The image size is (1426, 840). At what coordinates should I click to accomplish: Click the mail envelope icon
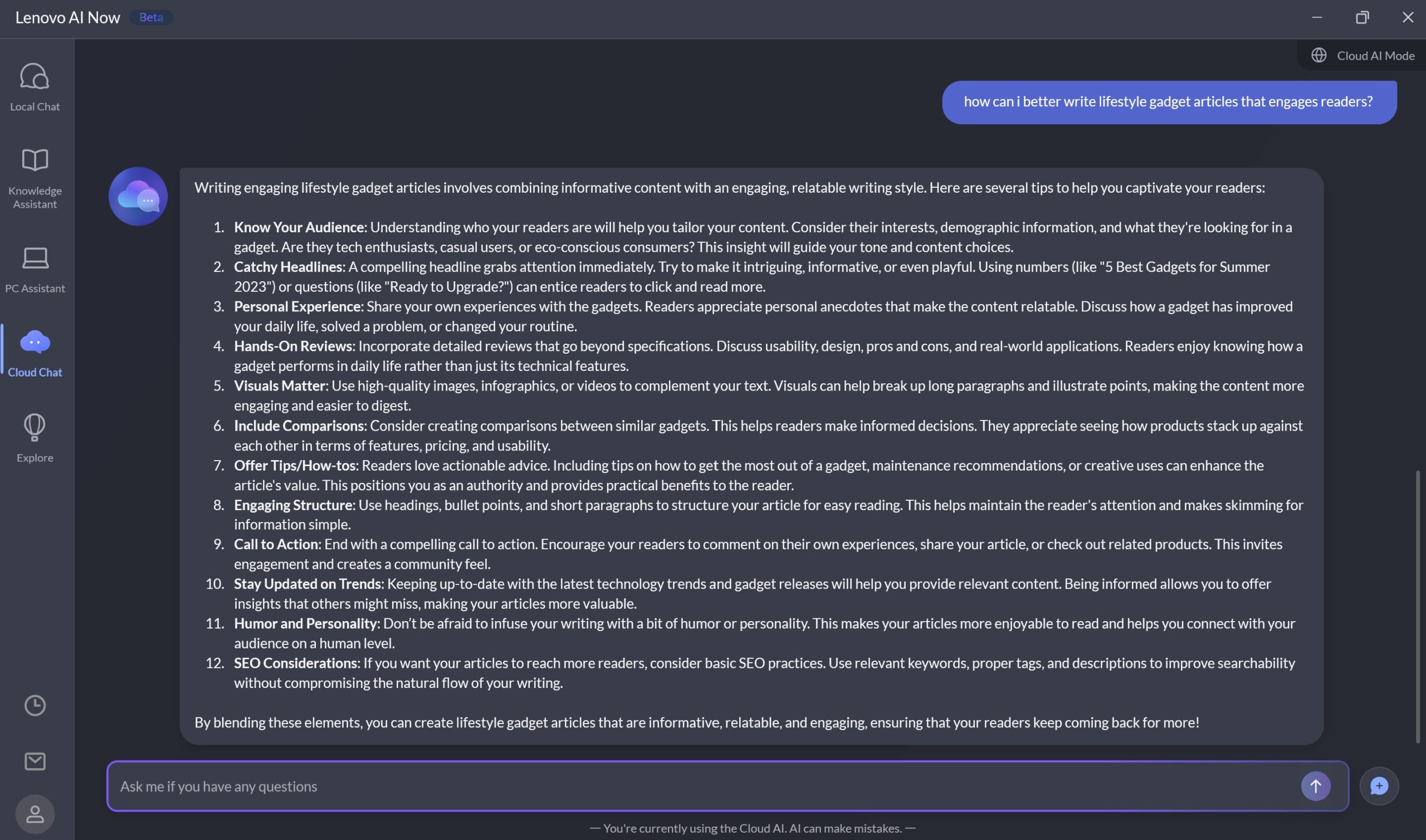(35, 761)
